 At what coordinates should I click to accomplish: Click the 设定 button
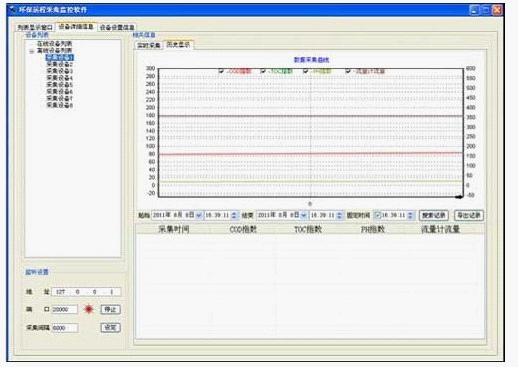110,328
